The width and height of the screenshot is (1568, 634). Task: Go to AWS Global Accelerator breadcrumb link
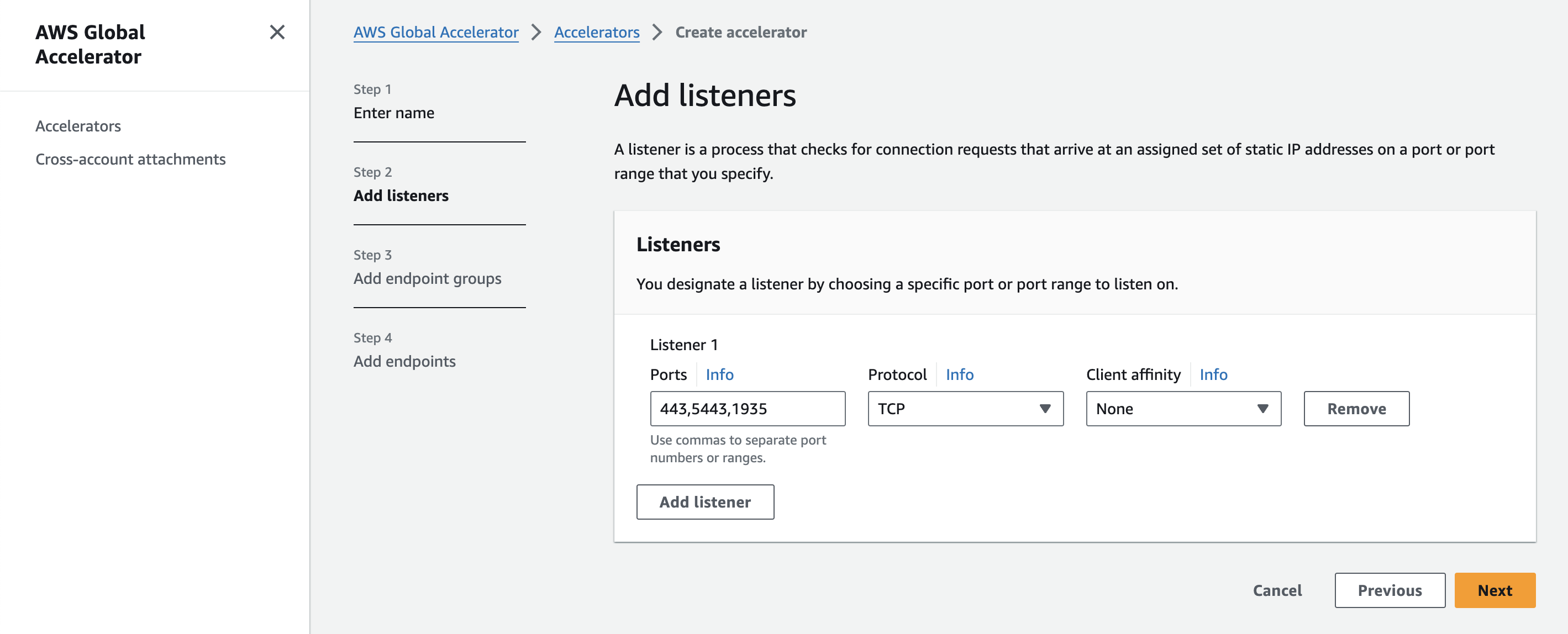pos(436,32)
